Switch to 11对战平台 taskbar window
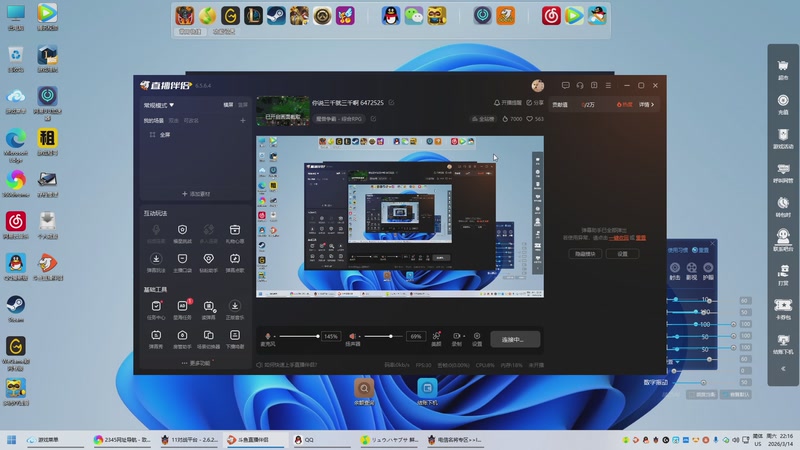Image resolution: width=800 pixels, height=450 pixels. tap(189, 440)
